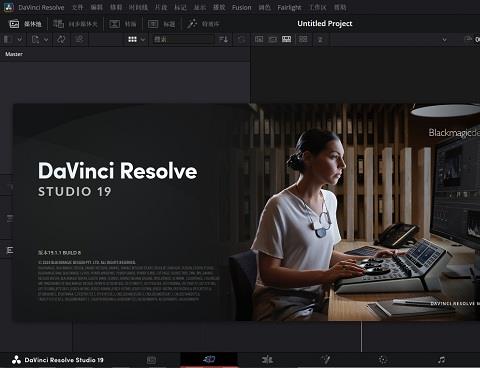Switch to the Fairlight music-note page
Image resolution: width=480 pixels, height=368 pixels.
(441, 360)
